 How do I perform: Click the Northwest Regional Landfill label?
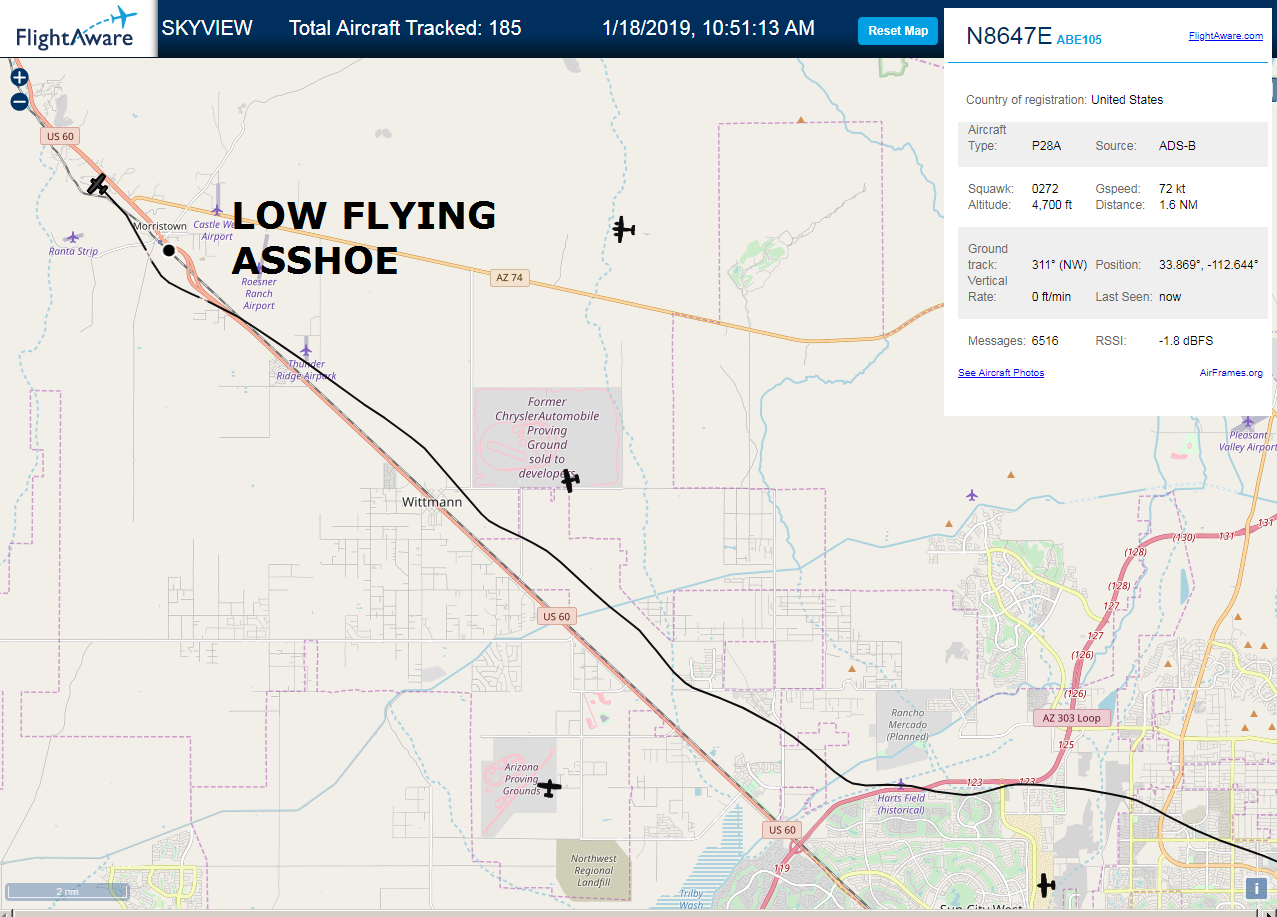click(594, 871)
